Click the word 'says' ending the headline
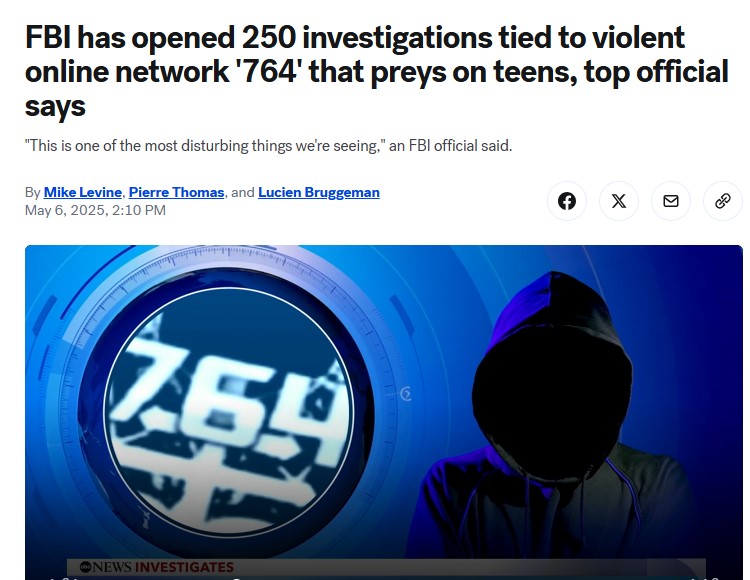Image resolution: width=750 pixels, height=580 pixels. click(x=55, y=107)
